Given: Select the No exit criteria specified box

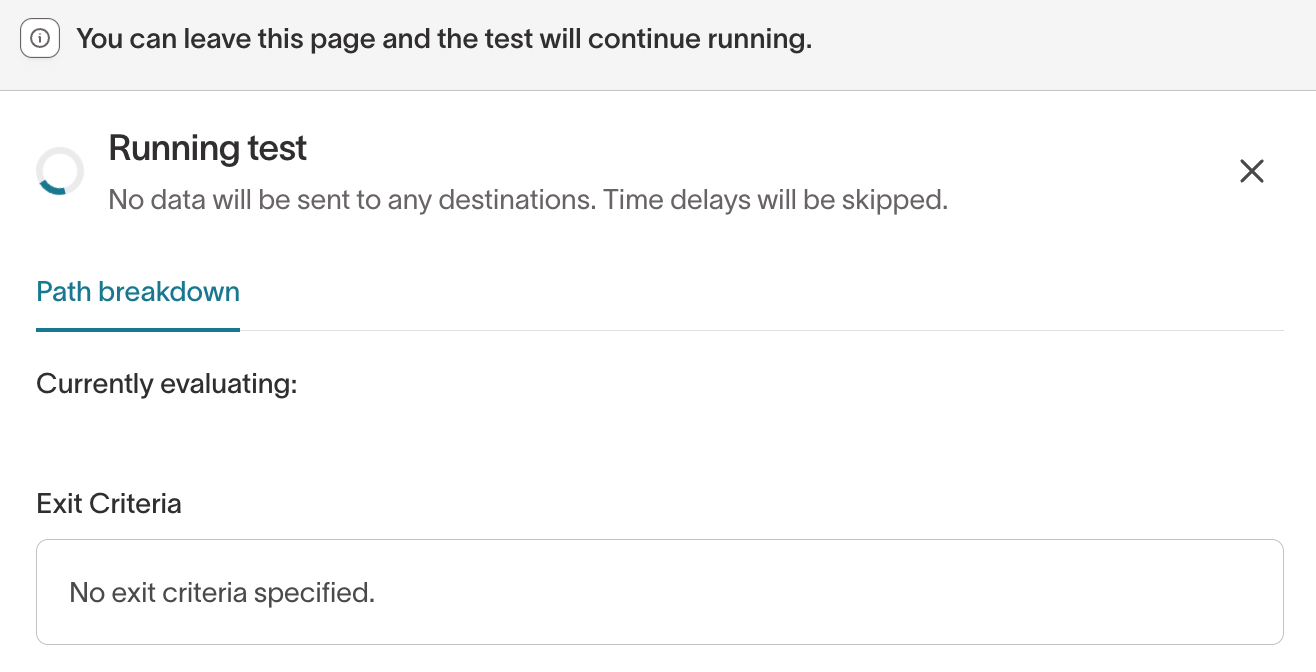Looking at the screenshot, I should coord(660,591).
